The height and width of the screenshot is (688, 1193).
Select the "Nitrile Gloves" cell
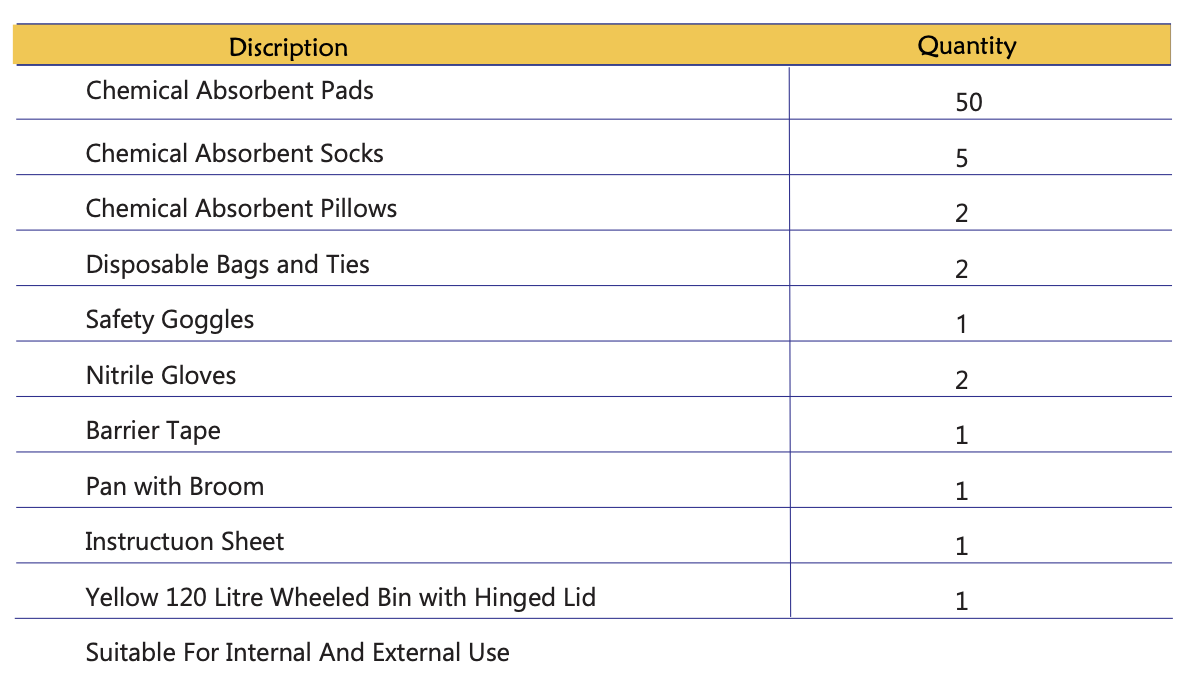click(x=161, y=376)
